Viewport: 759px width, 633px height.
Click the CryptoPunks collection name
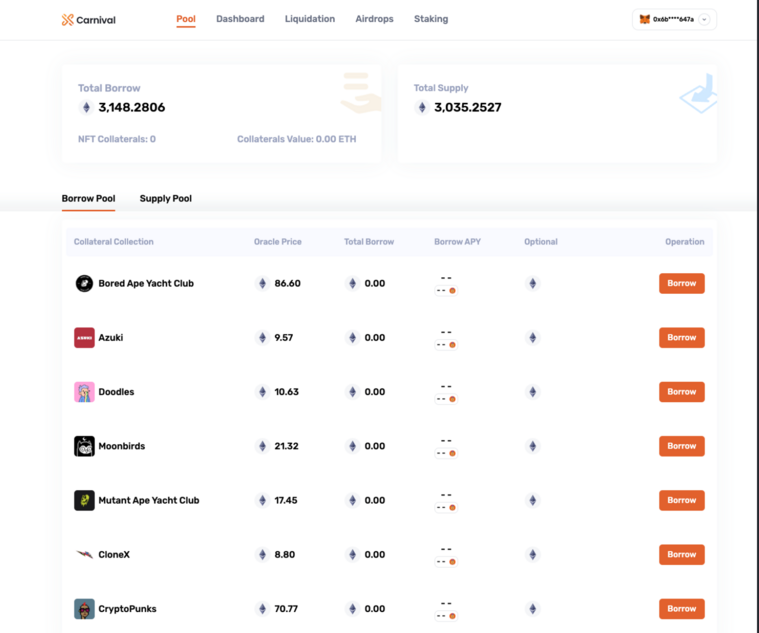(127, 608)
